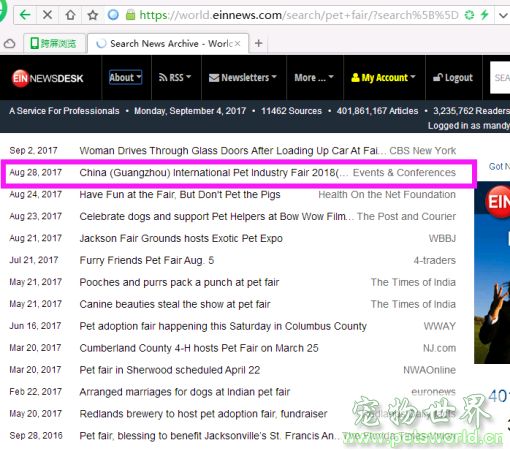Open a new tab with the plus button

tap(258, 43)
